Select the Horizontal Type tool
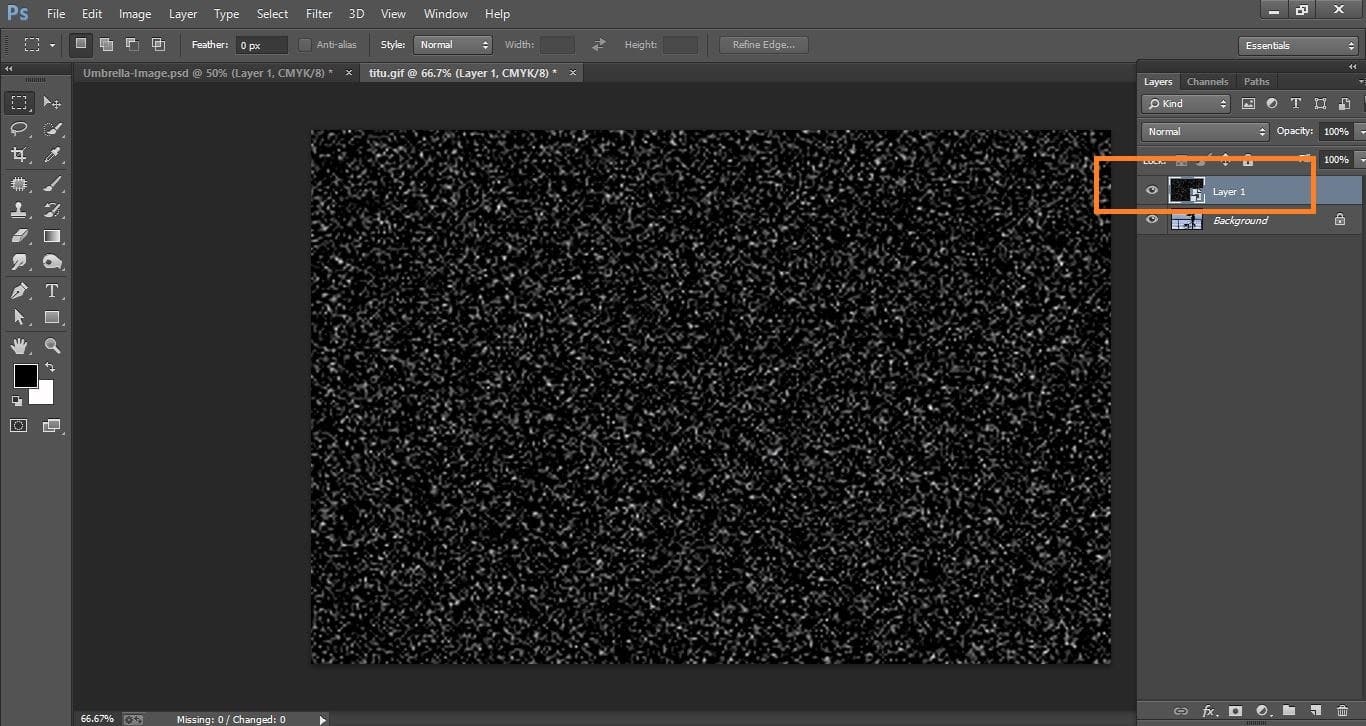1366x726 pixels. pyautogui.click(x=52, y=291)
